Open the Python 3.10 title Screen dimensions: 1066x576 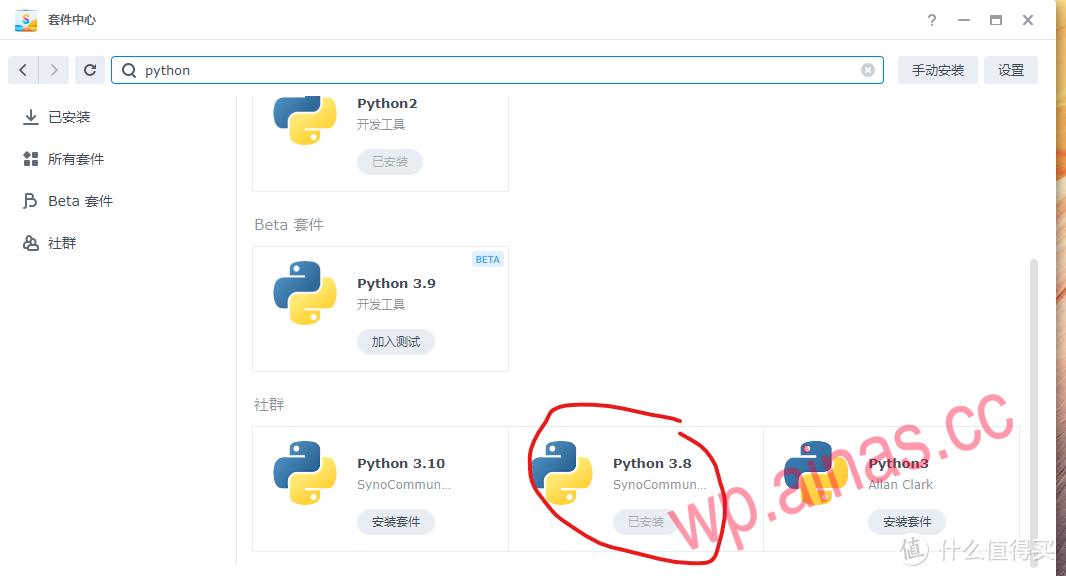click(x=401, y=463)
